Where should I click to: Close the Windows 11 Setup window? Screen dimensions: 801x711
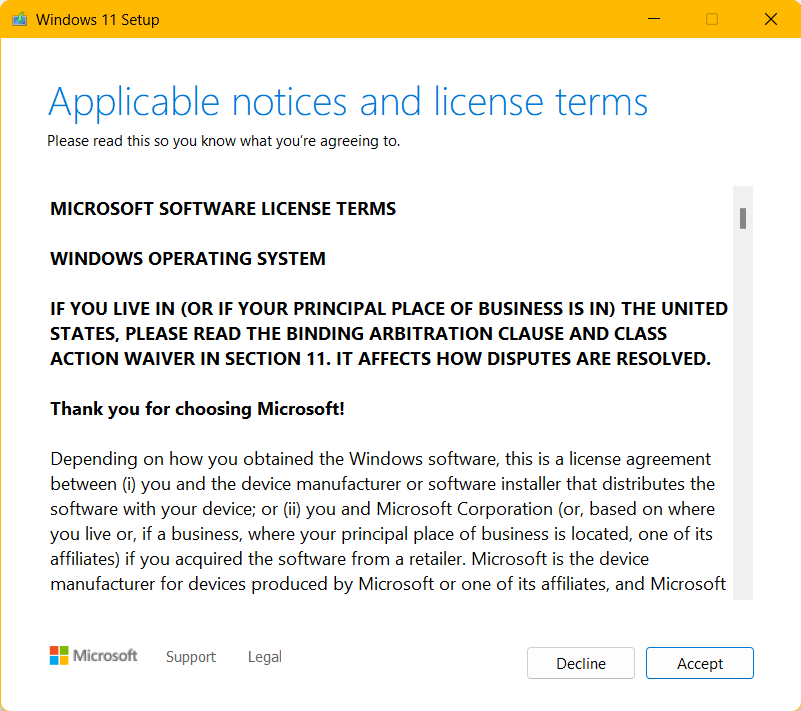[771, 19]
